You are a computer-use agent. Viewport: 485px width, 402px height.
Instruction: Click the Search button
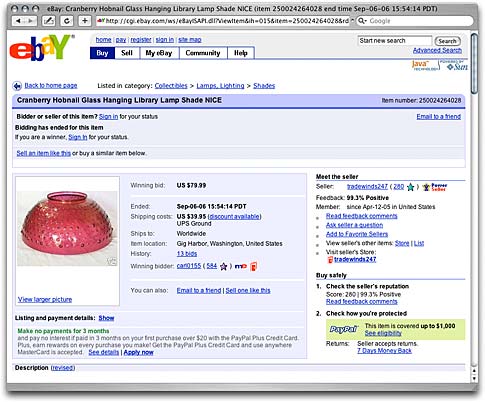(447, 41)
